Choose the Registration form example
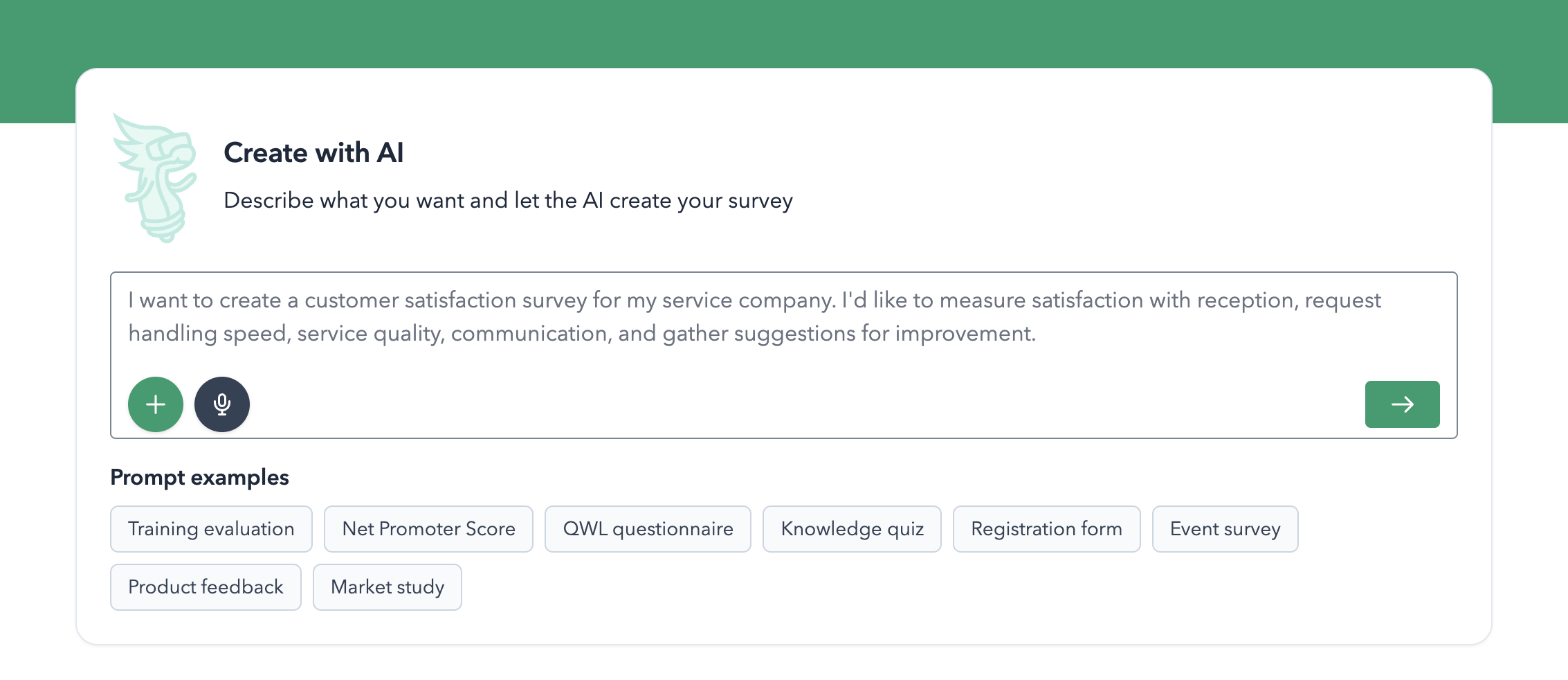Viewport: 1568px width, 680px height. 1046,528
